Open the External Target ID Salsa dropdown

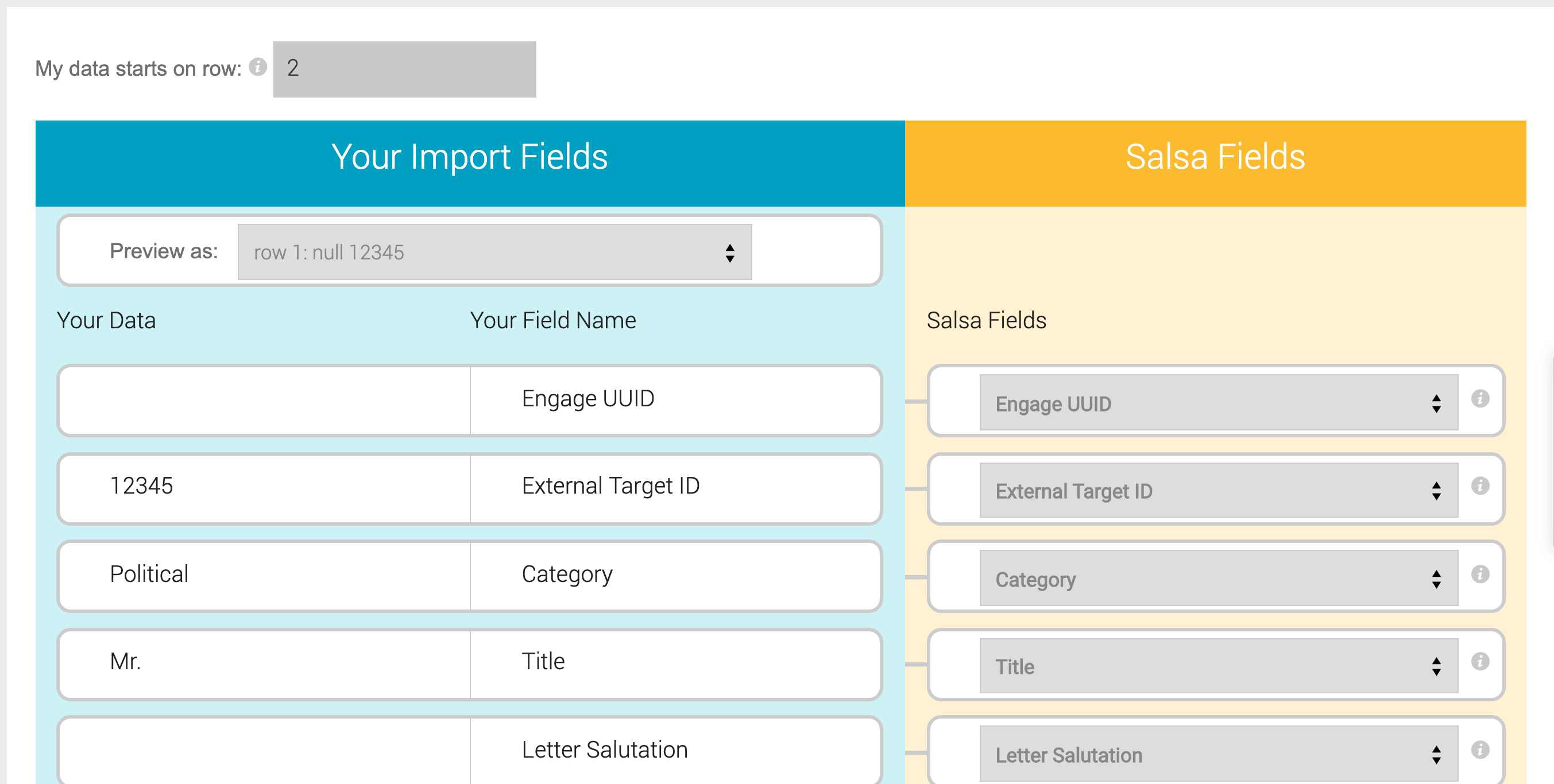1219,490
